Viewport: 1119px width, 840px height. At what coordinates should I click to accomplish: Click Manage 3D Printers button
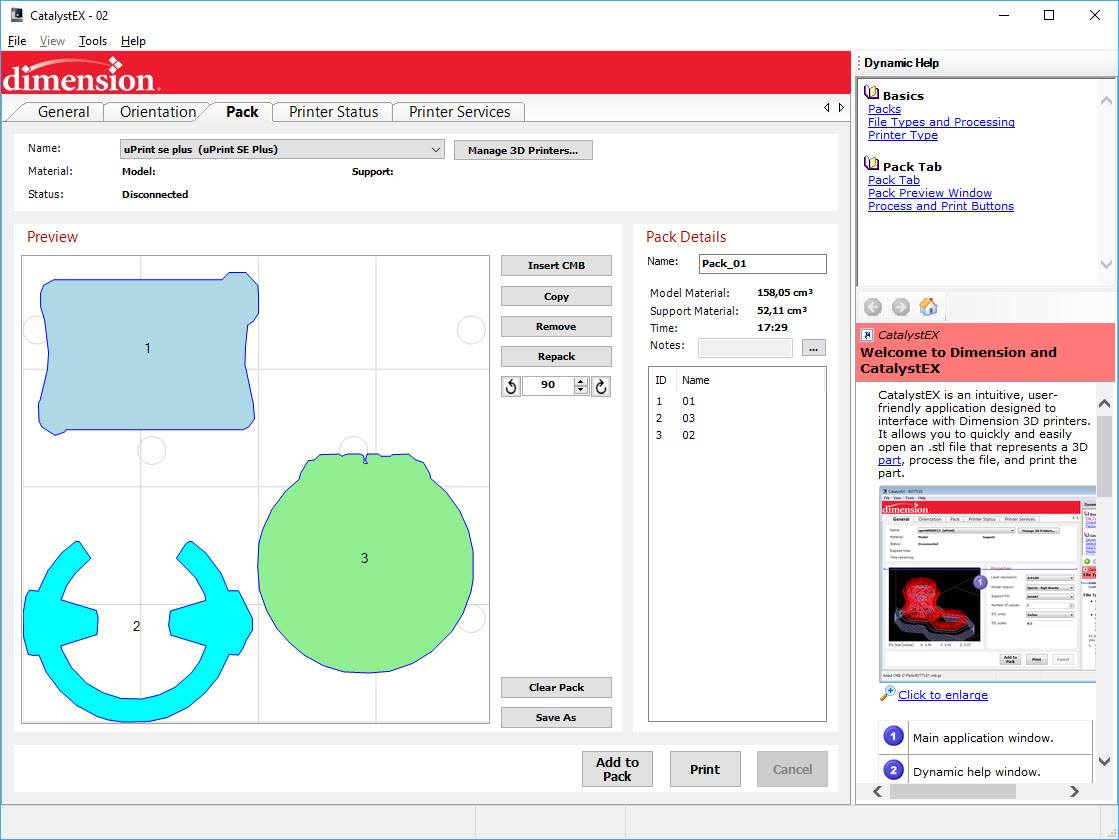click(x=523, y=151)
